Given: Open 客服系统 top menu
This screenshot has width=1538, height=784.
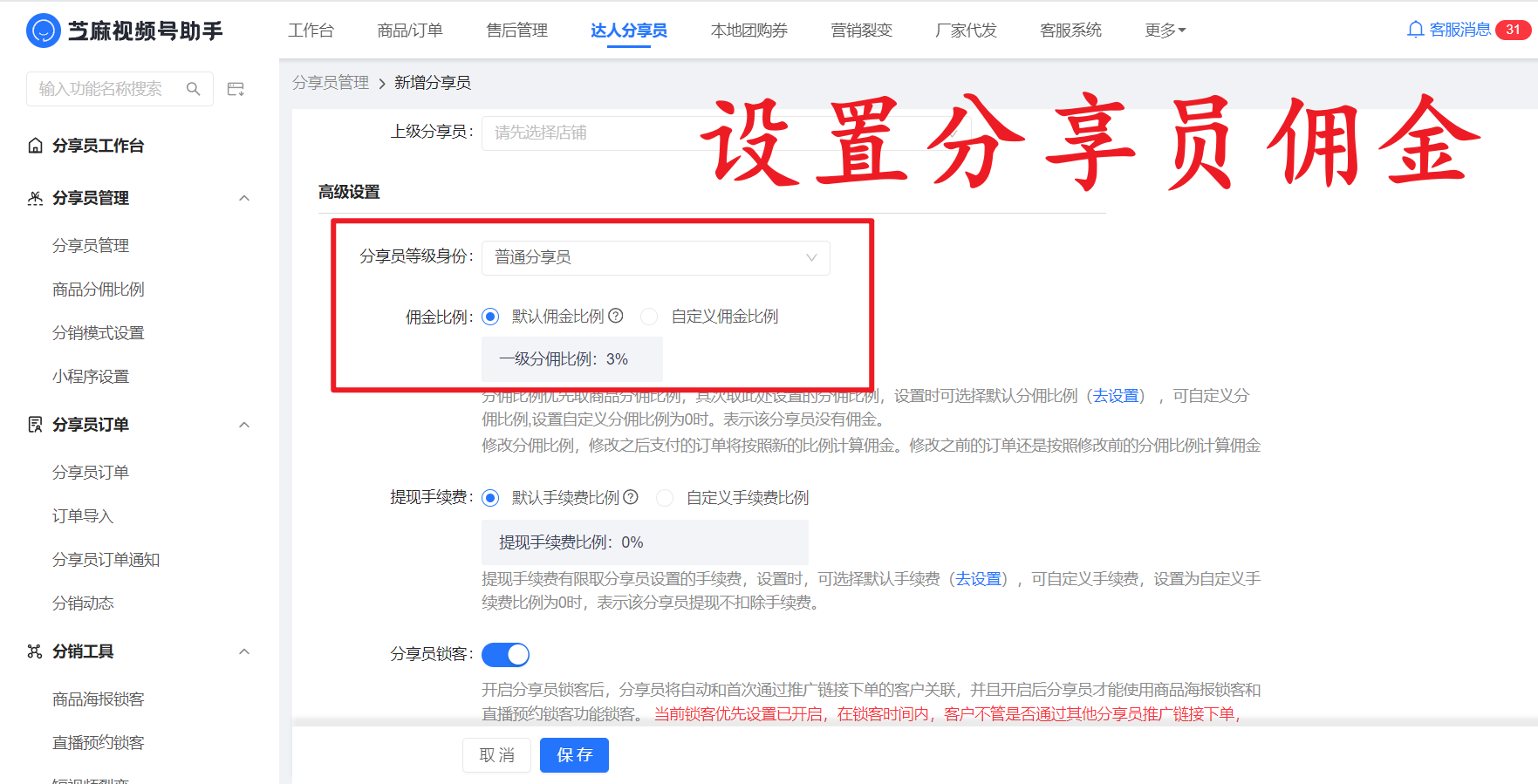Looking at the screenshot, I should pyautogui.click(x=1070, y=31).
